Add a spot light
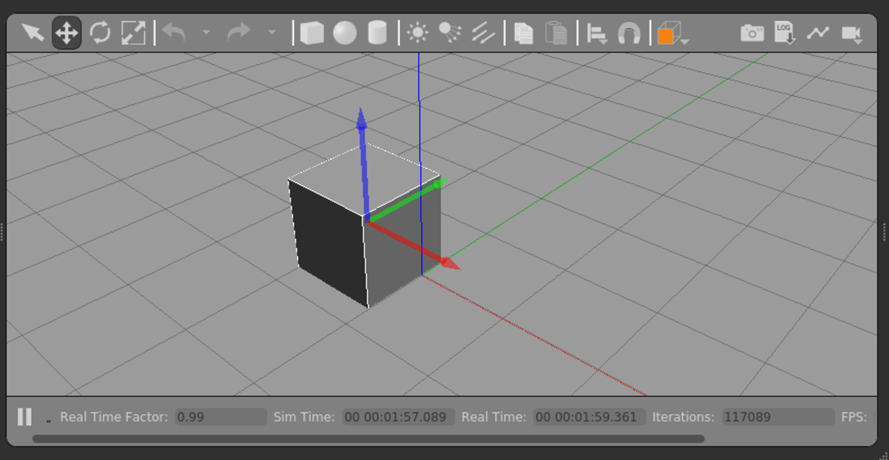The image size is (889, 460). 450,33
